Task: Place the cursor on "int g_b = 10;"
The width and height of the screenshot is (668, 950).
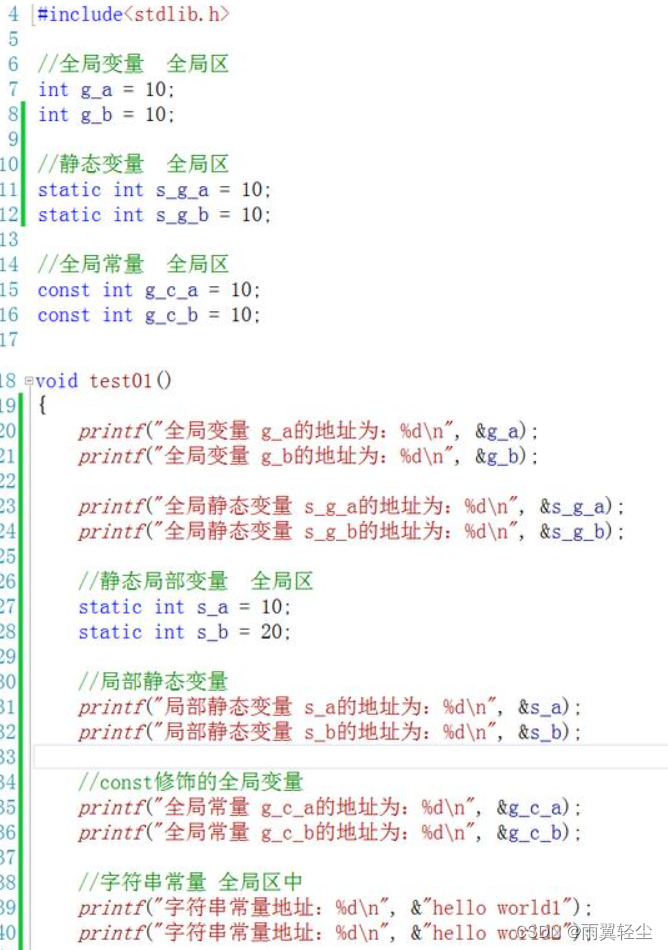Action: (x=106, y=115)
